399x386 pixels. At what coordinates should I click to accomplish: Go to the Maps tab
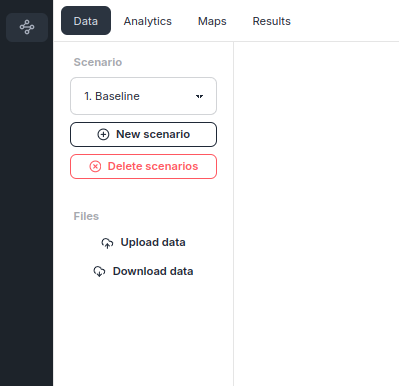[212, 21]
